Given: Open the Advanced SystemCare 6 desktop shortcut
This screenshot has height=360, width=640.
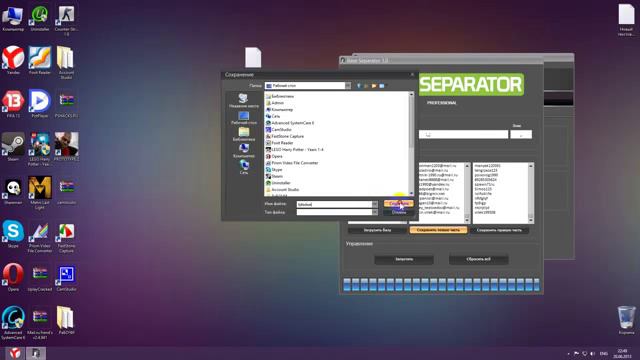Looking at the screenshot, I should [13, 322].
